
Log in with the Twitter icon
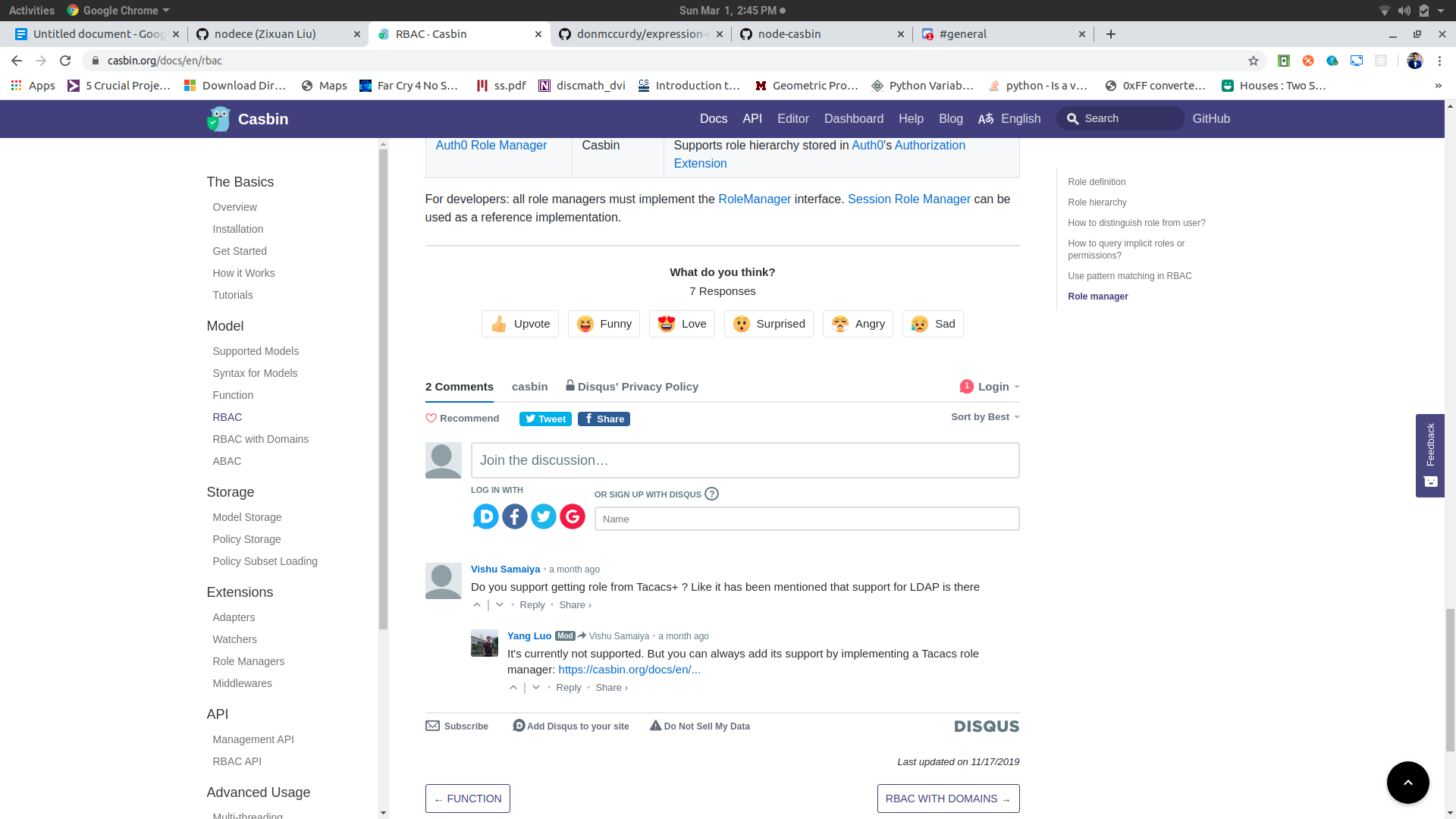click(544, 516)
